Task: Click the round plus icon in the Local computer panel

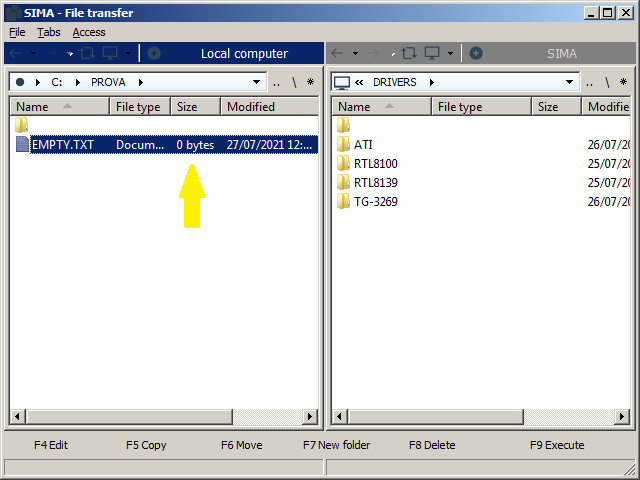Action: 154,53
